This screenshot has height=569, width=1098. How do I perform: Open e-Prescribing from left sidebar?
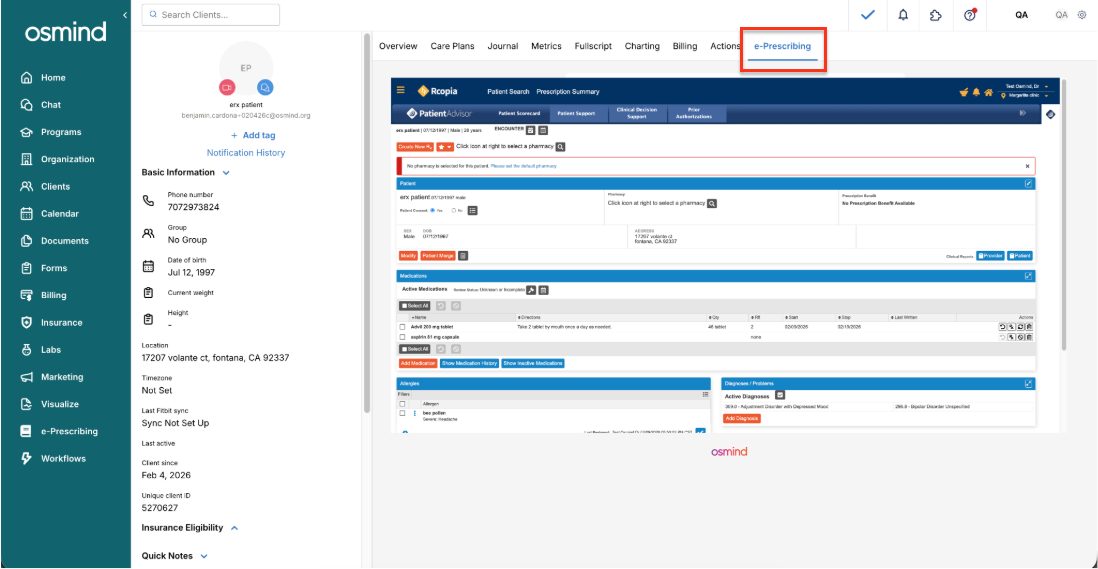60,432
